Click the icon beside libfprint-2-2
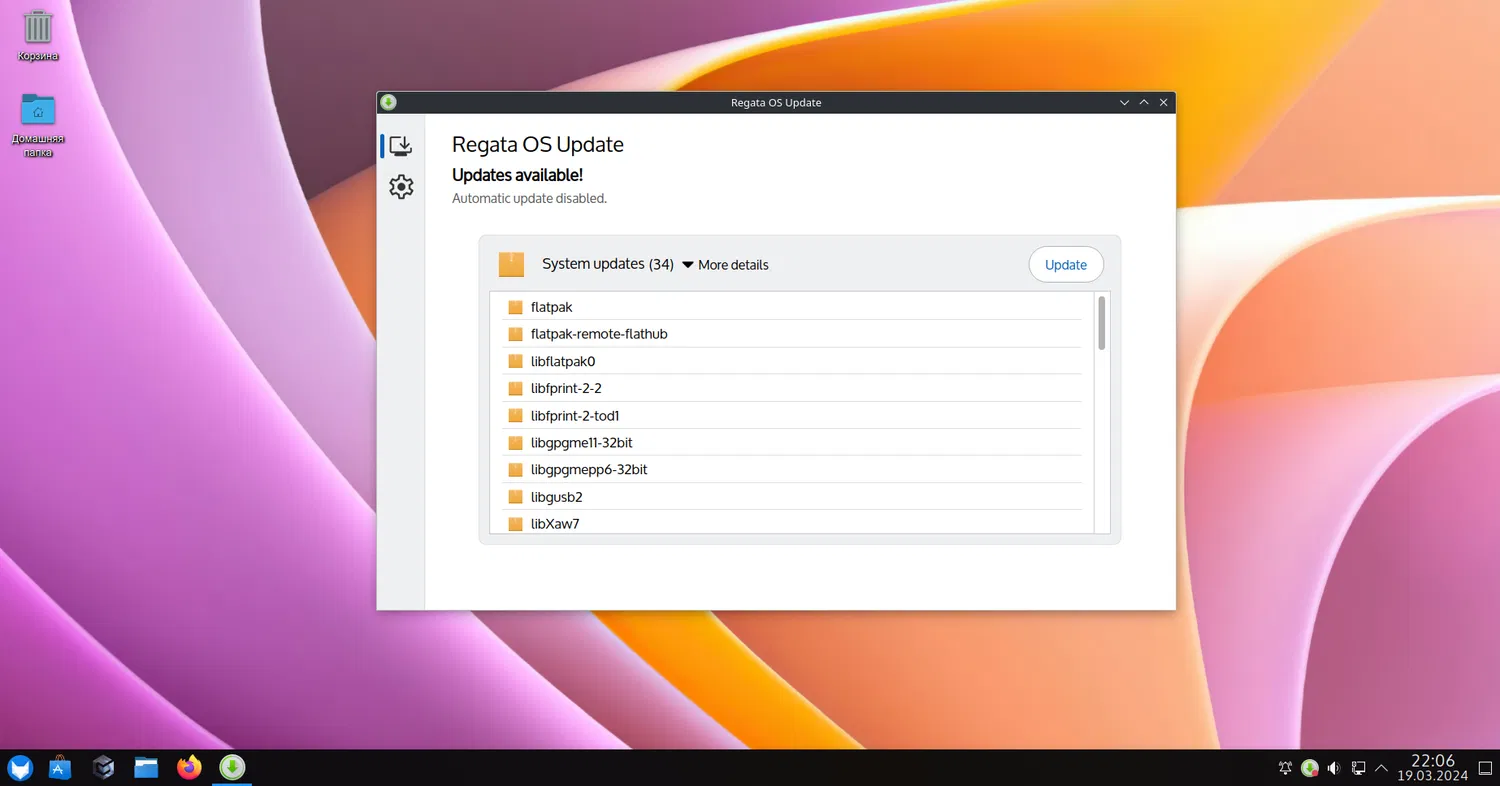1500x786 pixels. point(516,388)
